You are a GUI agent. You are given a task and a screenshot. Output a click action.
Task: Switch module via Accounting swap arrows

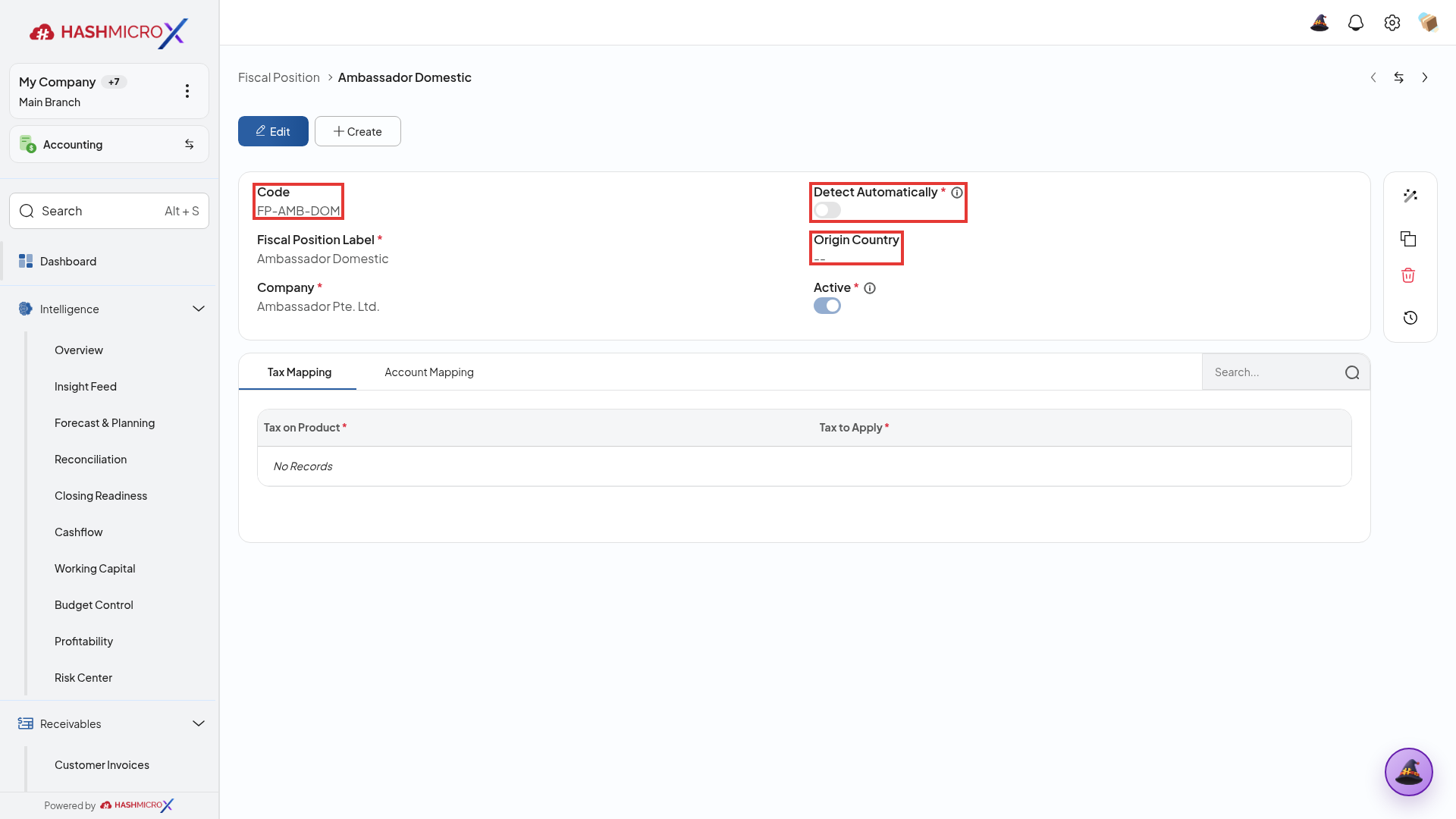pyautogui.click(x=190, y=144)
